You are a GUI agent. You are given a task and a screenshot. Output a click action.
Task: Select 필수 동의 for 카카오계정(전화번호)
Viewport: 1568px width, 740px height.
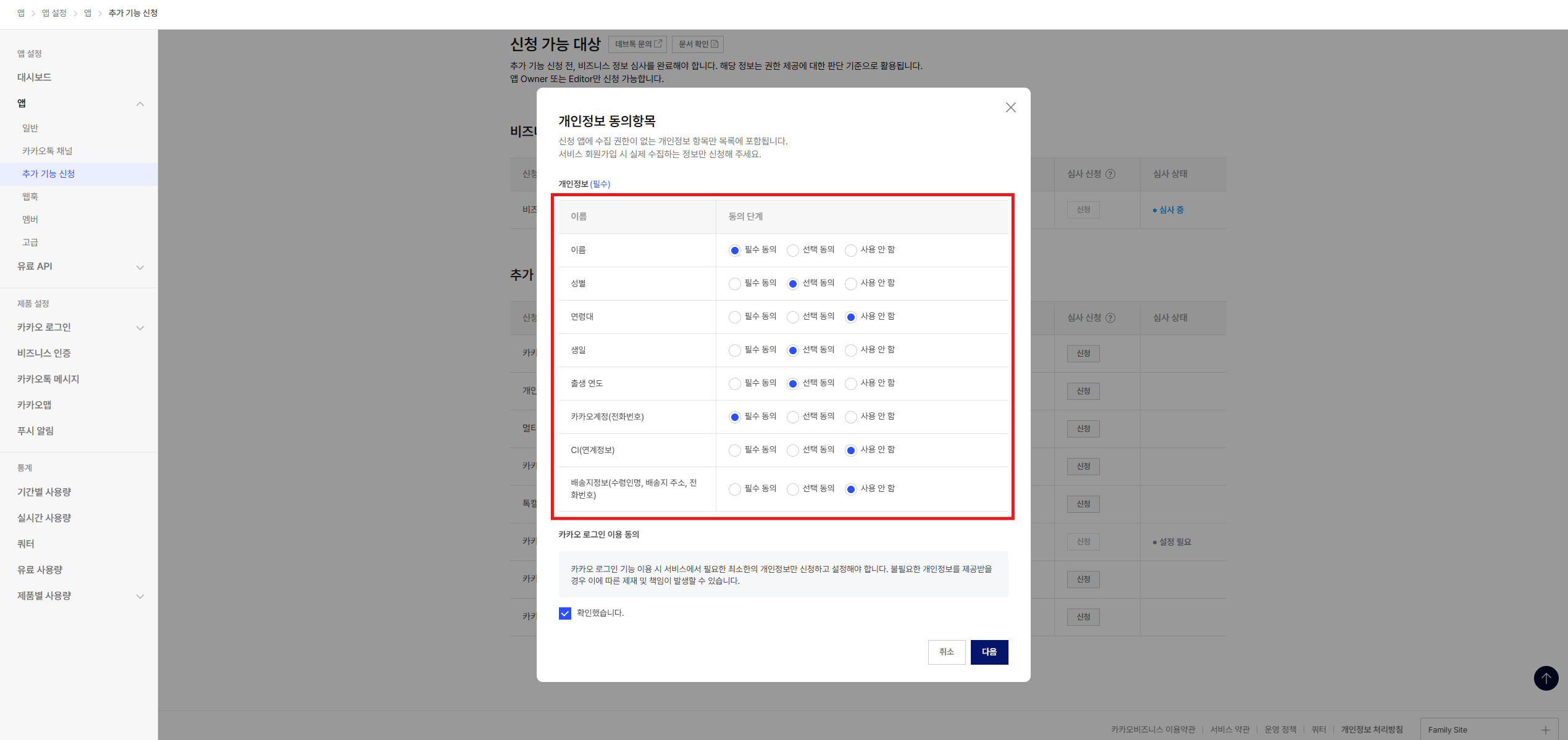tap(734, 417)
